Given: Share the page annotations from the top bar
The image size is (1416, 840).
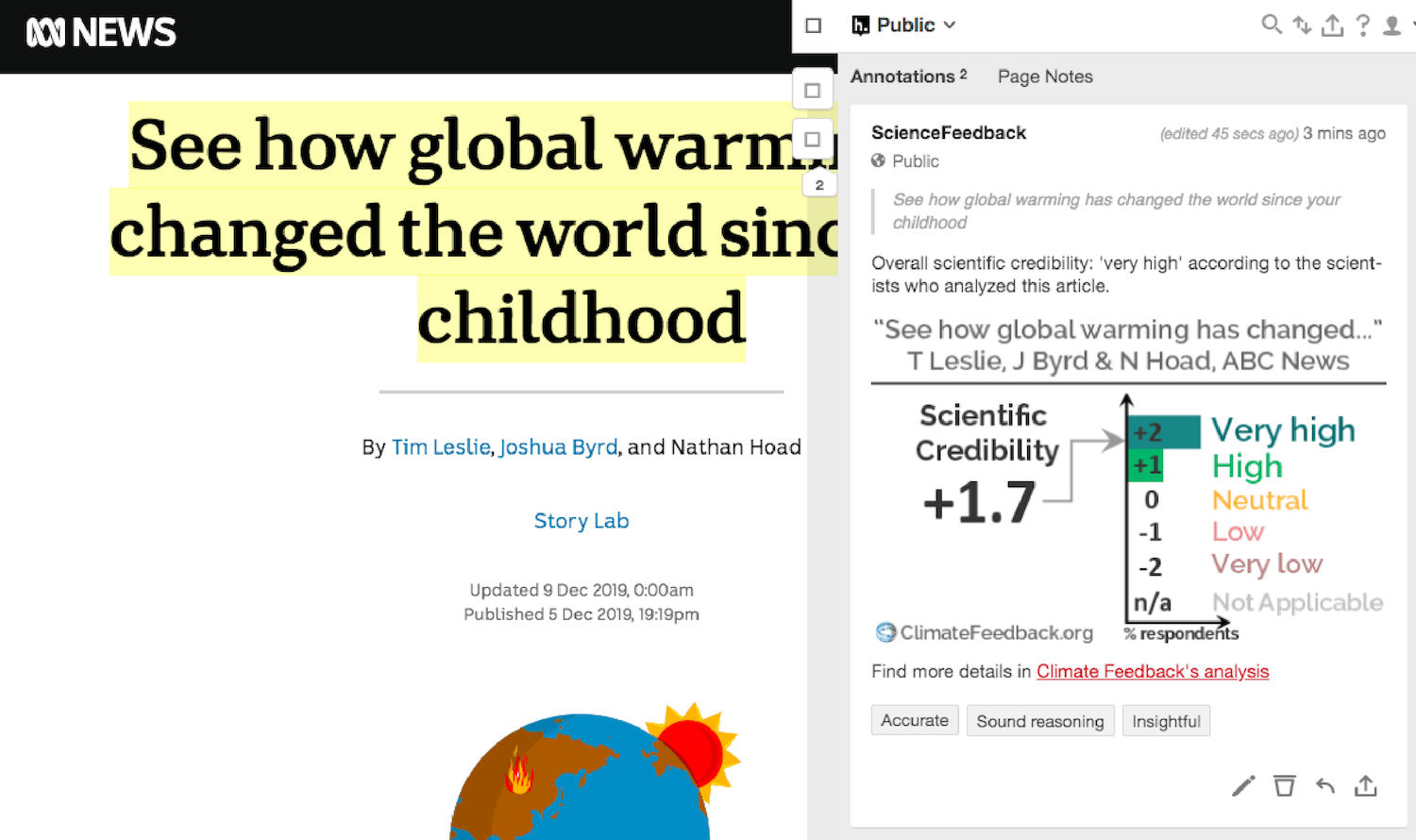Looking at the screenshot, I should [x=1333, y=25].
